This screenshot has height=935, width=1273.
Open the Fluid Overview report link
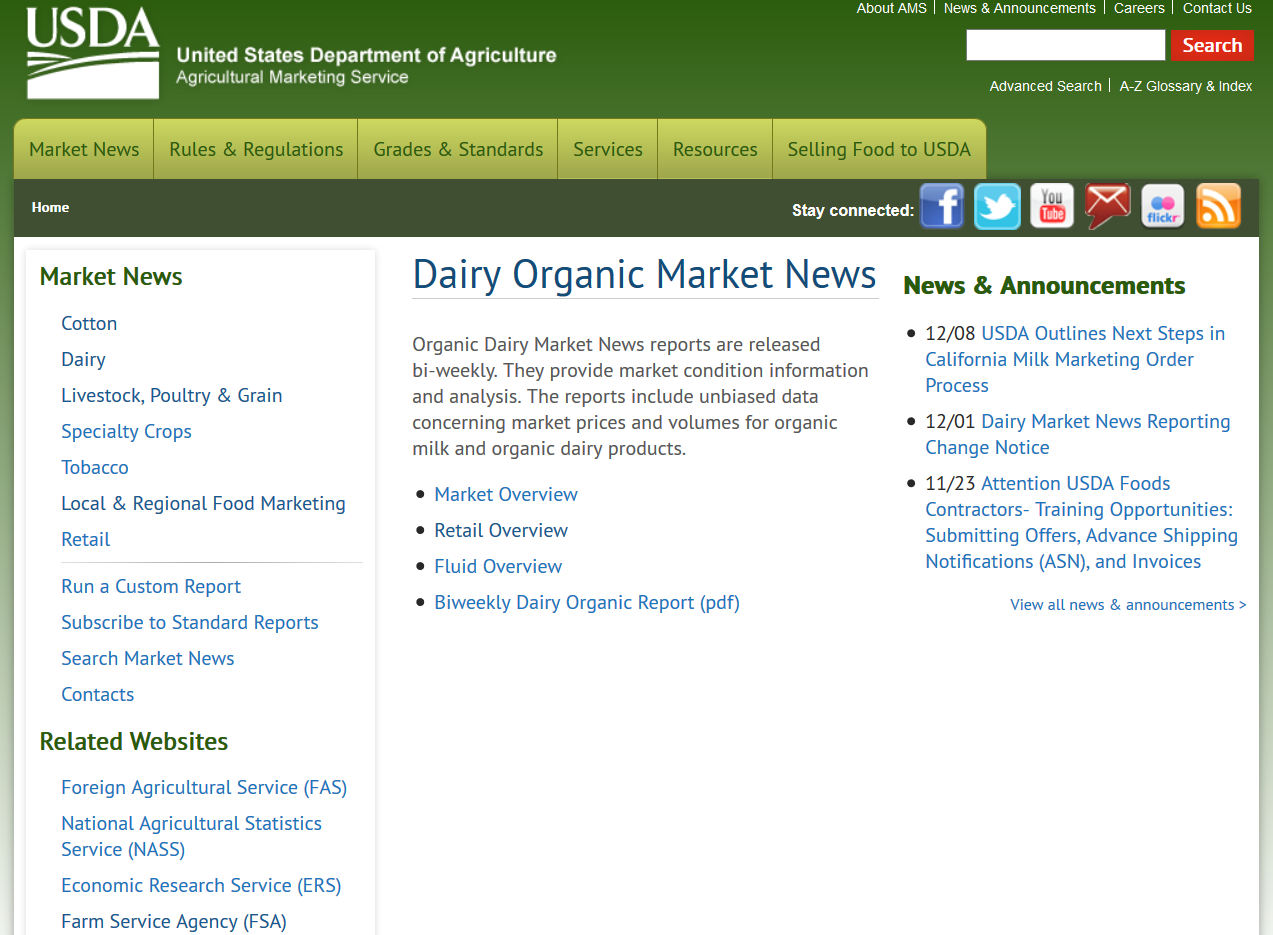coord(498,566)
